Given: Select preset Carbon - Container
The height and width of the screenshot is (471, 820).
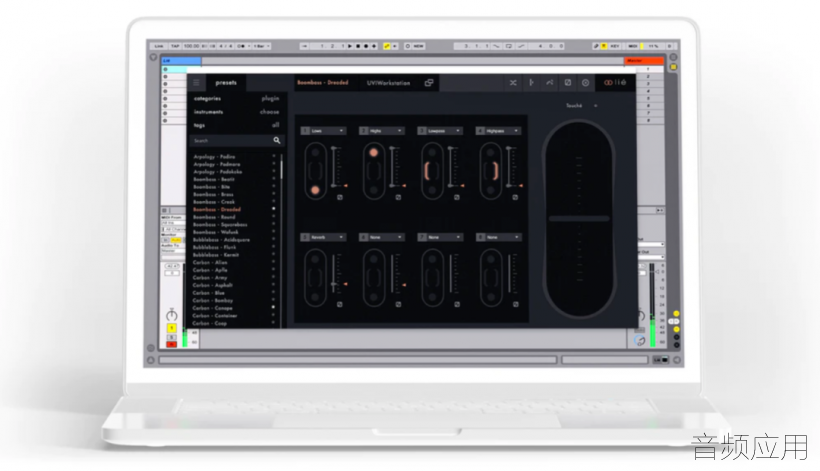Looking at the screenshot, I should 214,316.
